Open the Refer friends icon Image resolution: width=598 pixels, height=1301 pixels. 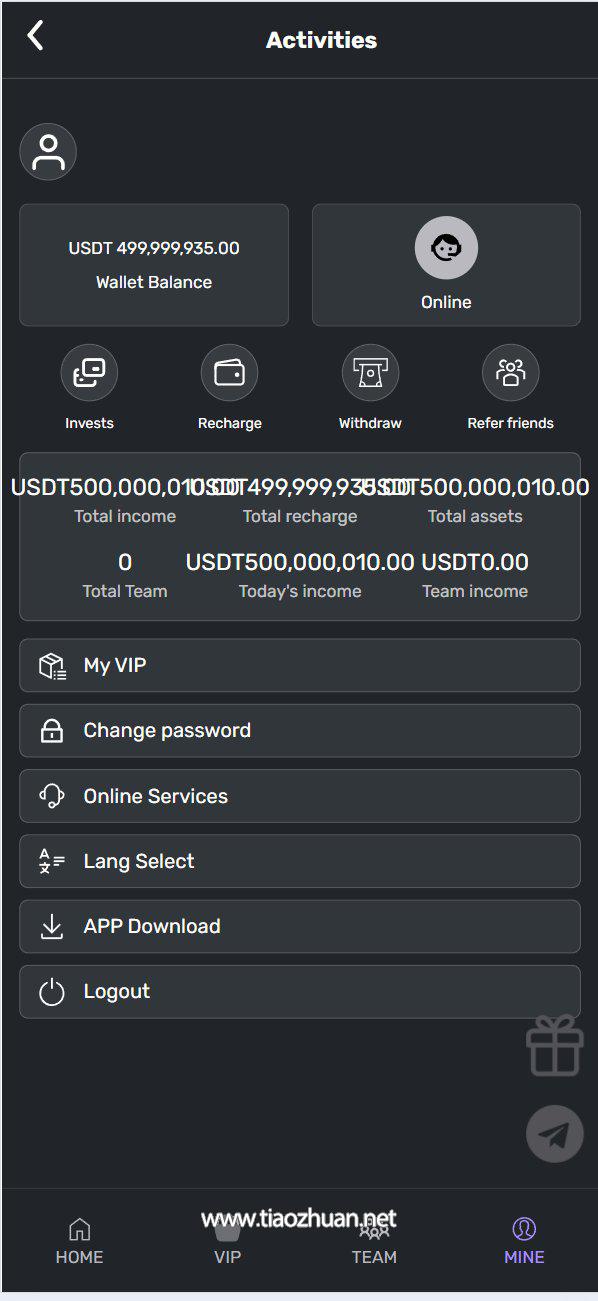point(510,373)
